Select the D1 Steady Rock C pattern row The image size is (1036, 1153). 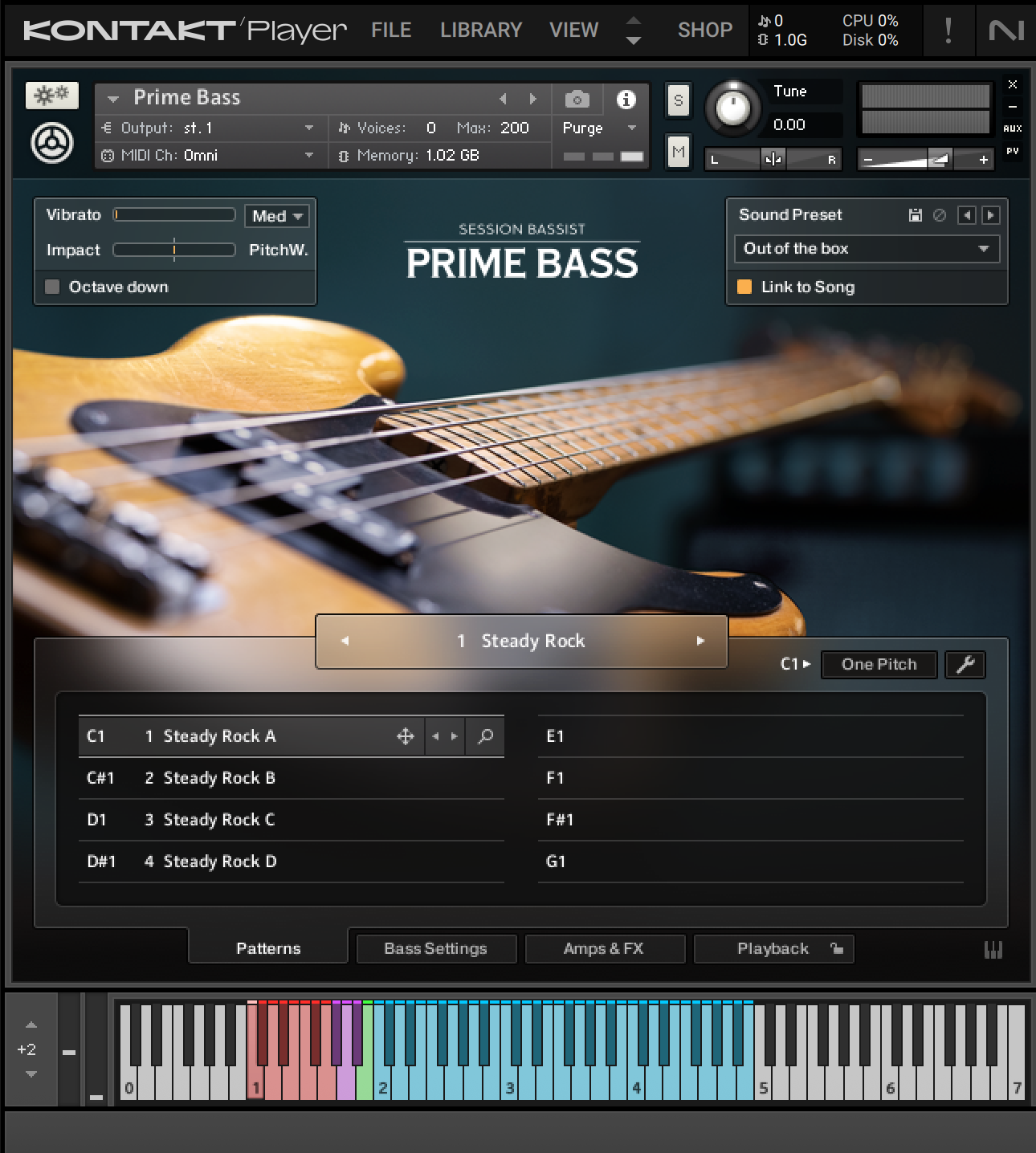(291, 820)
